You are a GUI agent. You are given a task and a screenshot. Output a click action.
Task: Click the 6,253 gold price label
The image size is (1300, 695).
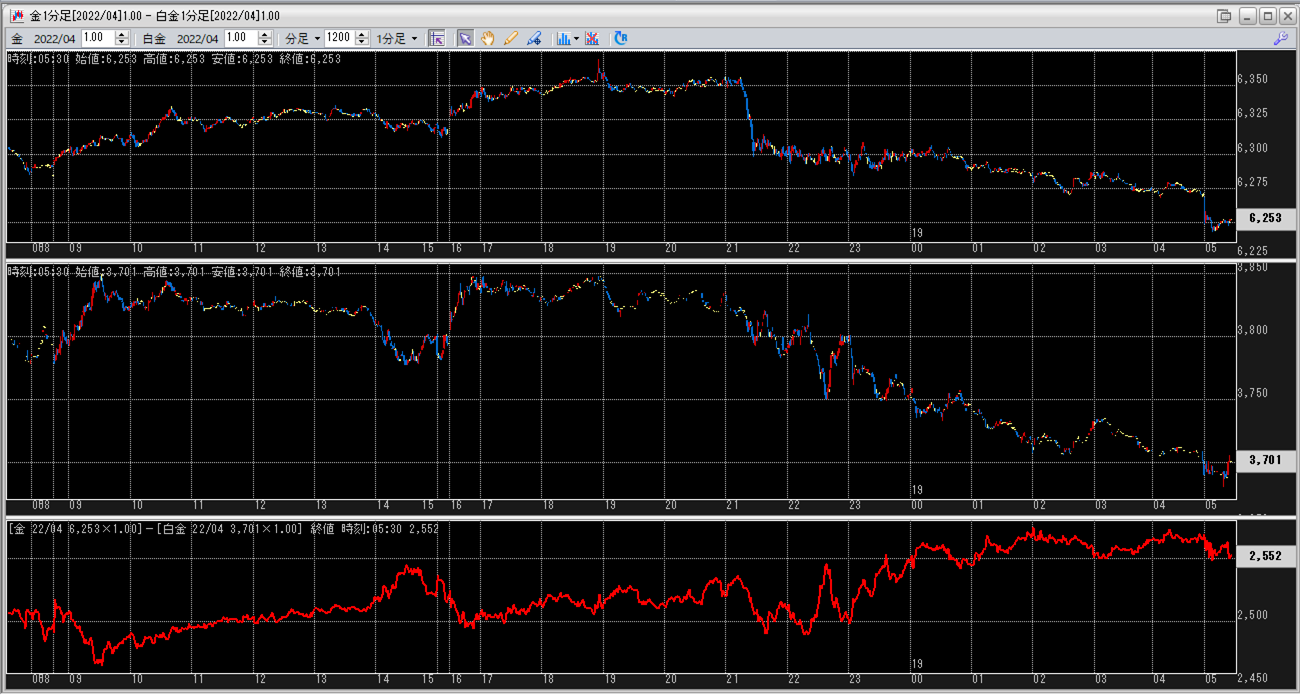pyautogui.click(x=1265, y=217)
